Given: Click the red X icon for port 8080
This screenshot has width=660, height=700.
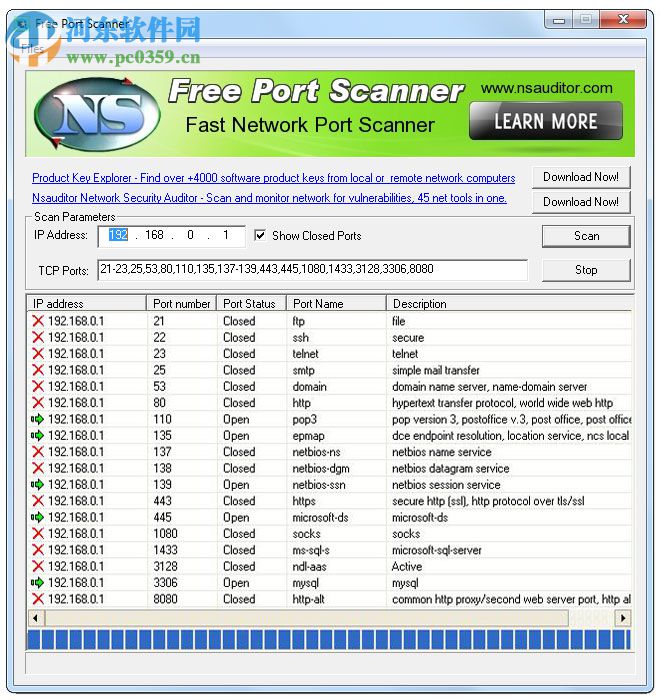Looking at the screenshot, I should tap(38, 599).
